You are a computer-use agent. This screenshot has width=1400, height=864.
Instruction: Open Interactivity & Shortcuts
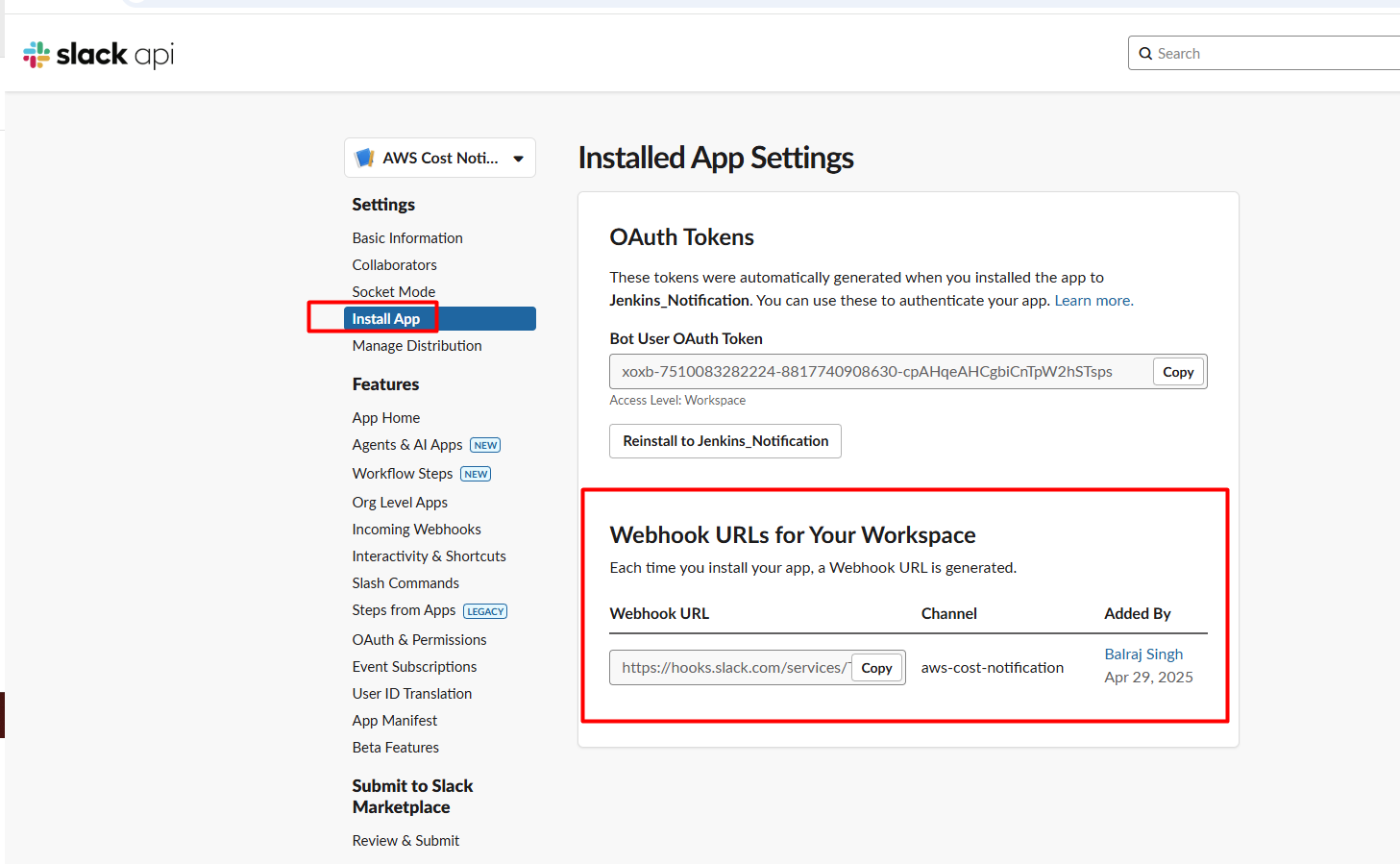tap(429, 556)
